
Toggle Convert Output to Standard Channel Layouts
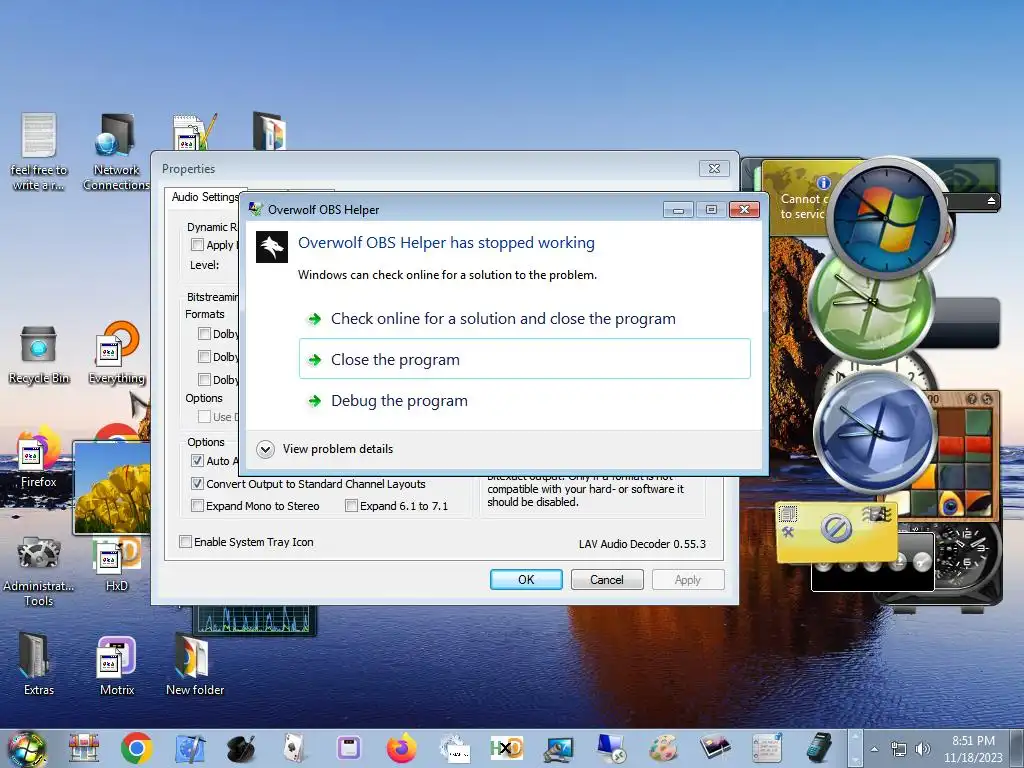coord(197,484)
